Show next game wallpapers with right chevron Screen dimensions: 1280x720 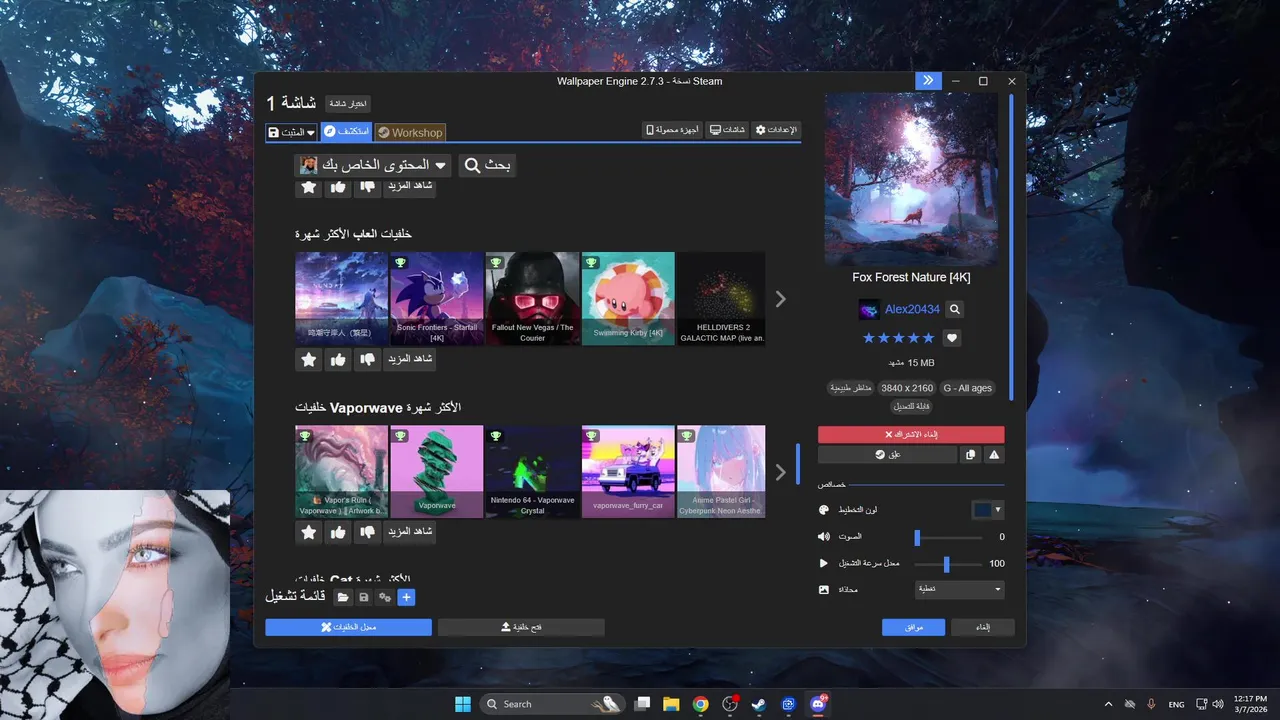click(780, 299)
